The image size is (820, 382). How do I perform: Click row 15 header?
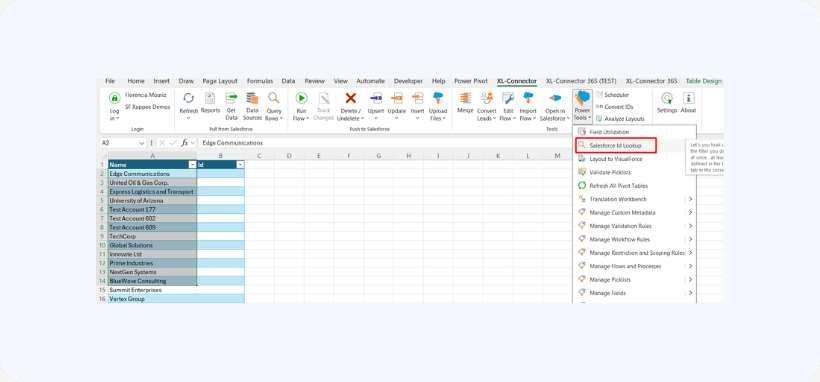coord(102,290)
